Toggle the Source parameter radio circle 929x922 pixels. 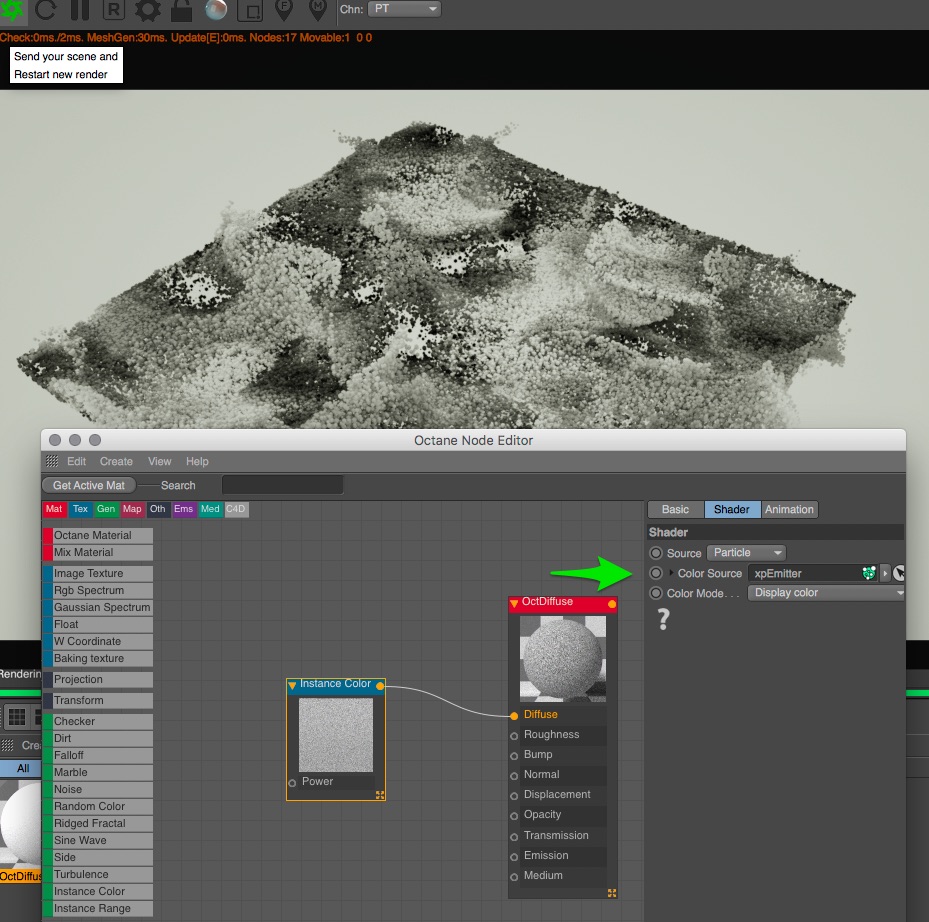tap(656, 553)
